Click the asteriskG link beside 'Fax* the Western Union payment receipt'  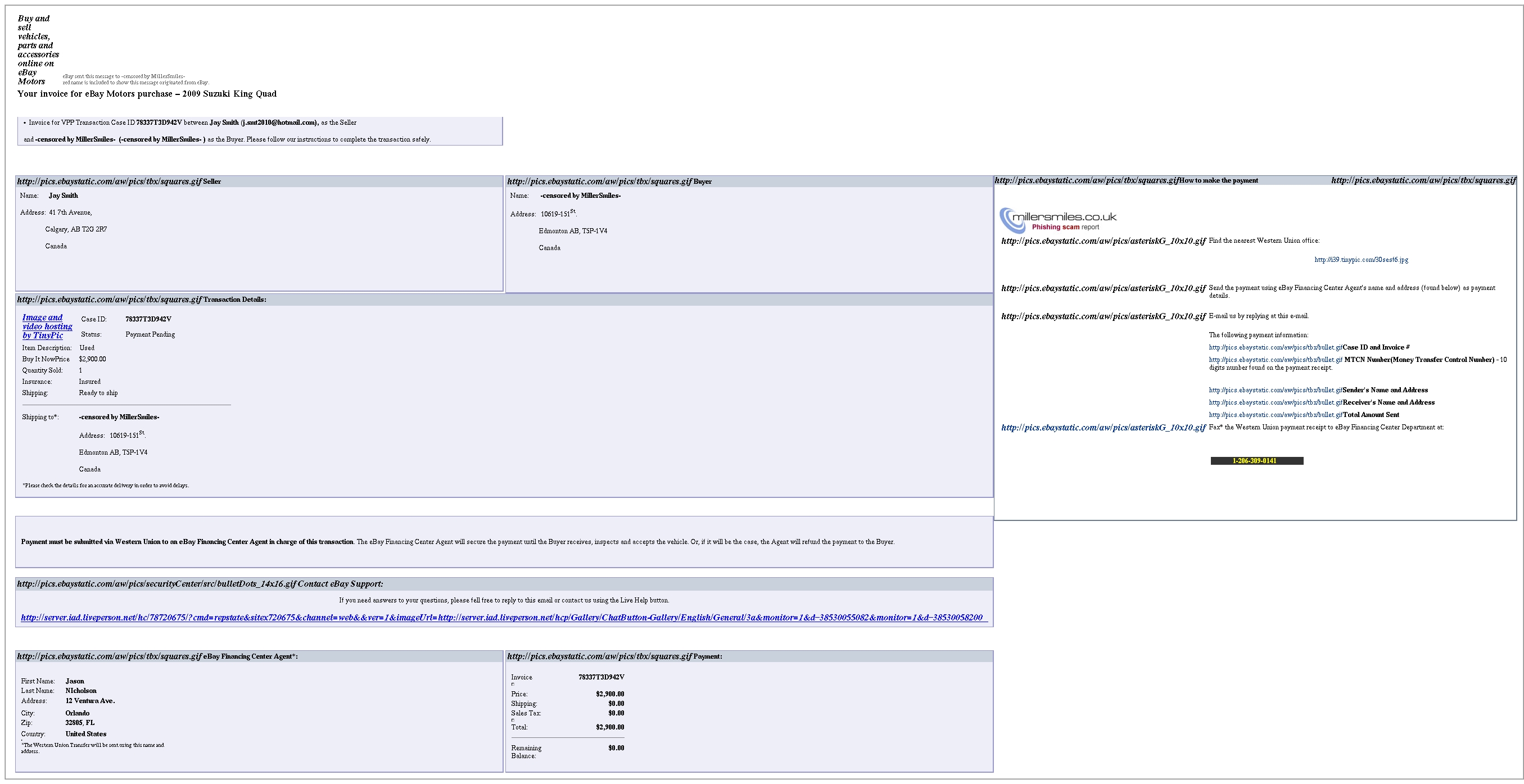tap(1104, 428)
